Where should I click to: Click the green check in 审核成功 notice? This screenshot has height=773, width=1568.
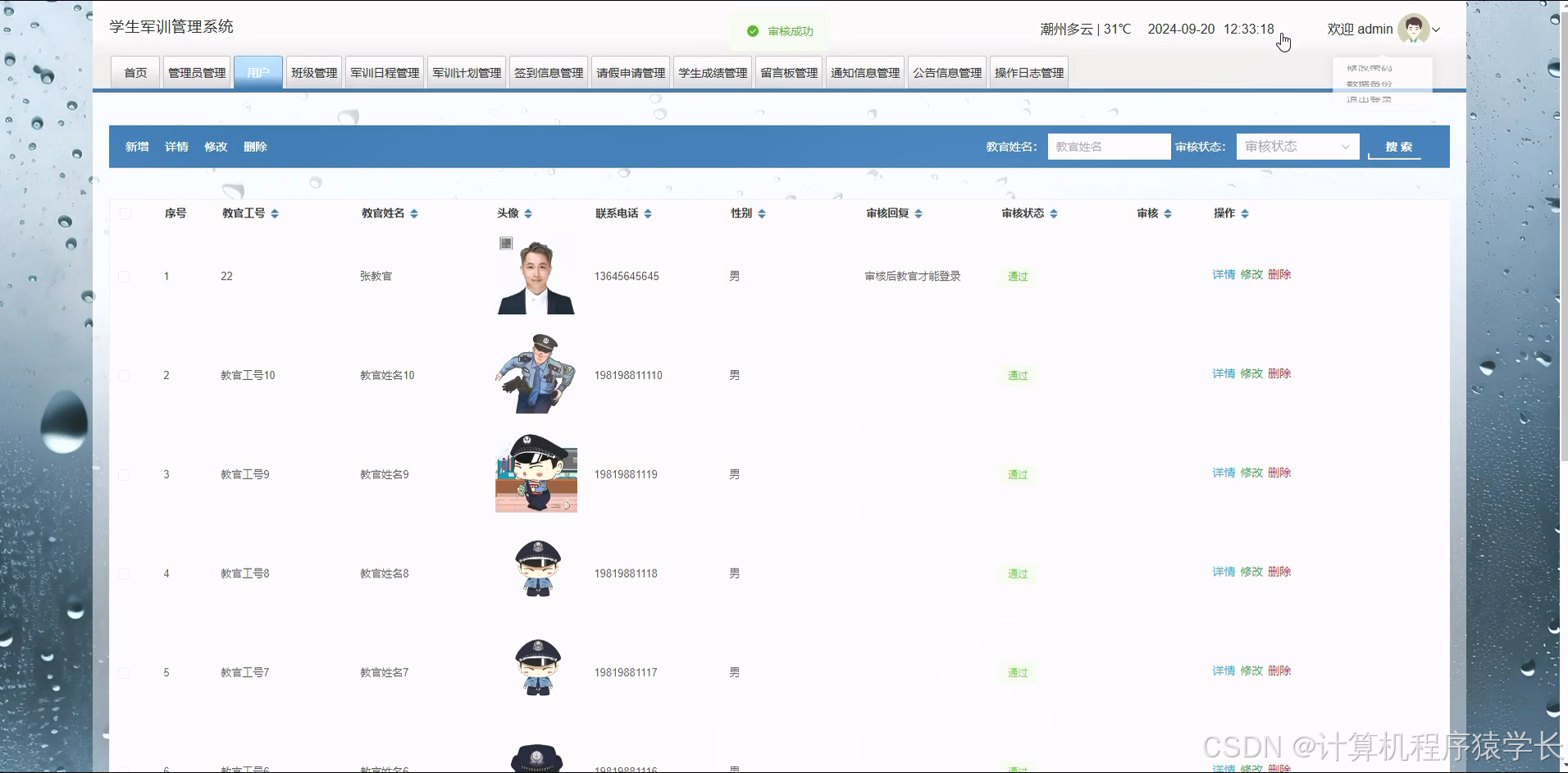tap(753, 30)
